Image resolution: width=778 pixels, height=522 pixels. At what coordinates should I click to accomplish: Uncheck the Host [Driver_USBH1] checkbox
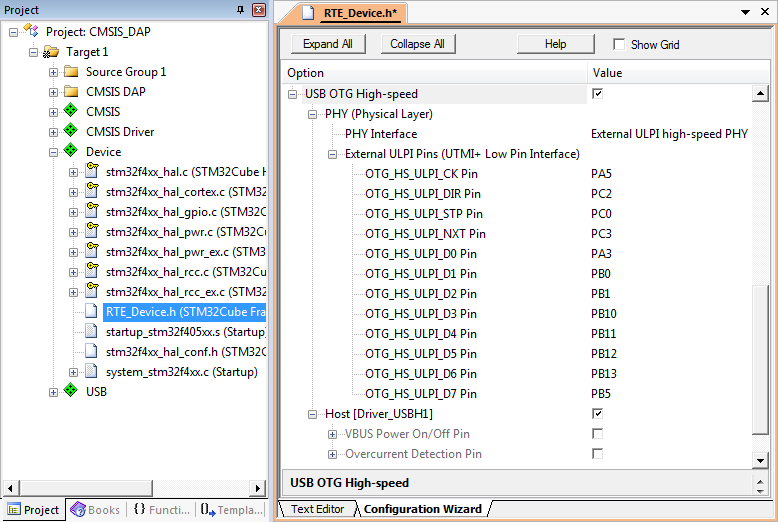[x=598, y=413]
